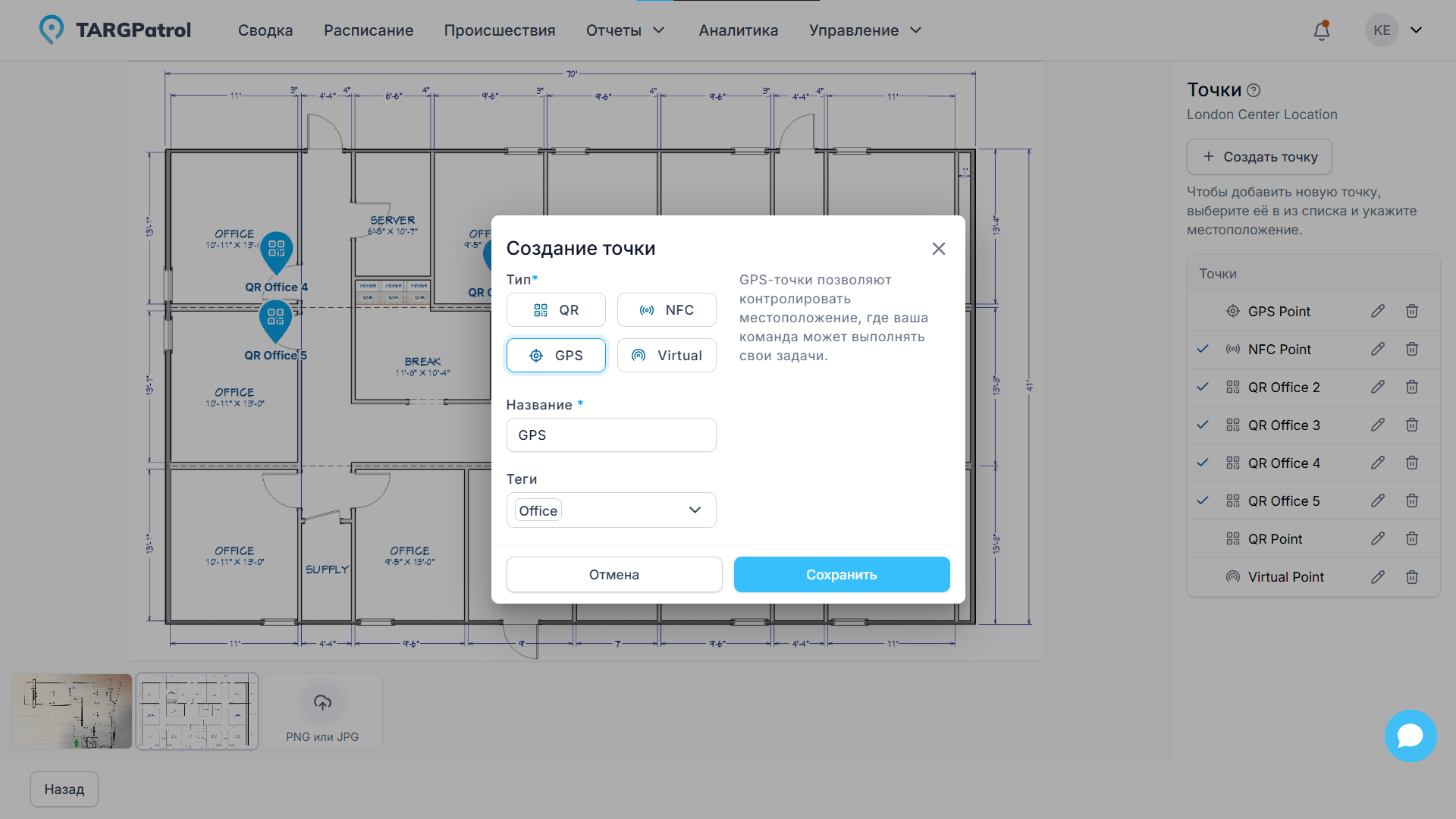Toggle the checkmark next to NFC Point

point(1202,349)
